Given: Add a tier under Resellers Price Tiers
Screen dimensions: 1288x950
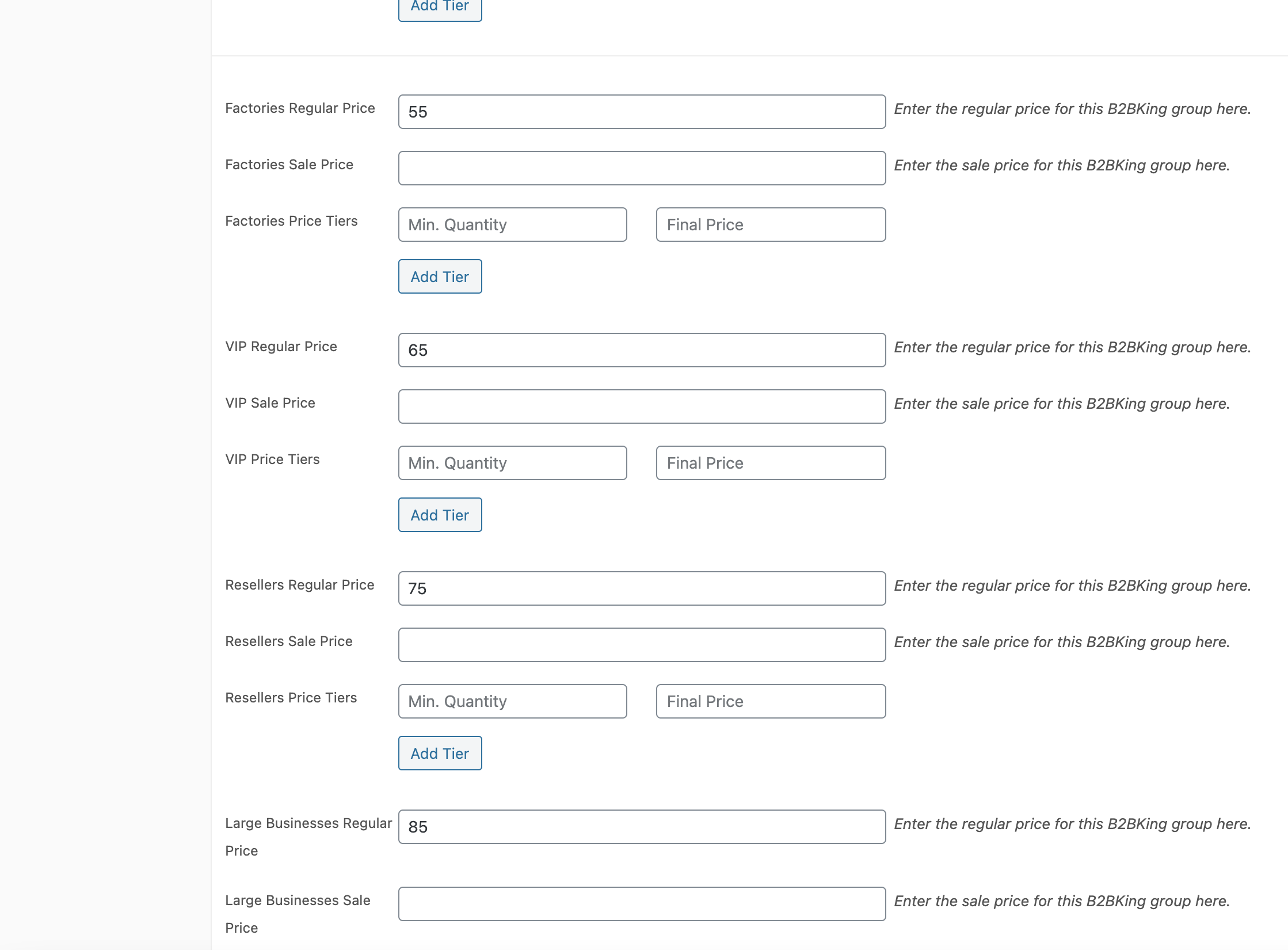Looking at the screenshot, I should pyautogui.click(x=440, y=753).
